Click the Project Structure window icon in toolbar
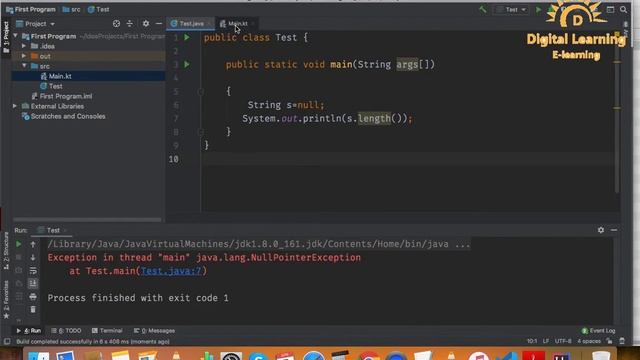640x360 pixels. (610, 9)
